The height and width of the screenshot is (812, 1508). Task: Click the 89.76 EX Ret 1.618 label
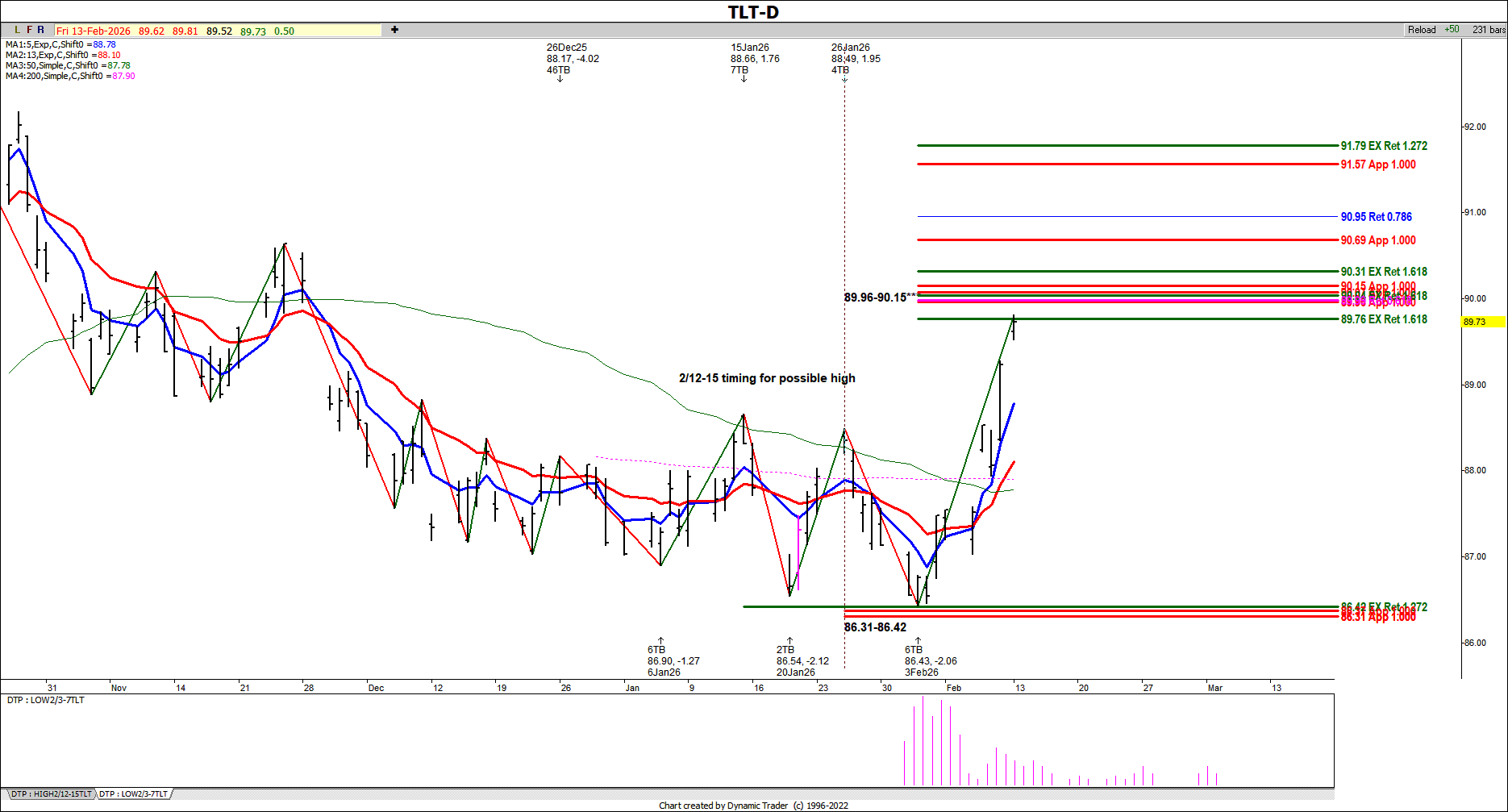point(1383,319)
